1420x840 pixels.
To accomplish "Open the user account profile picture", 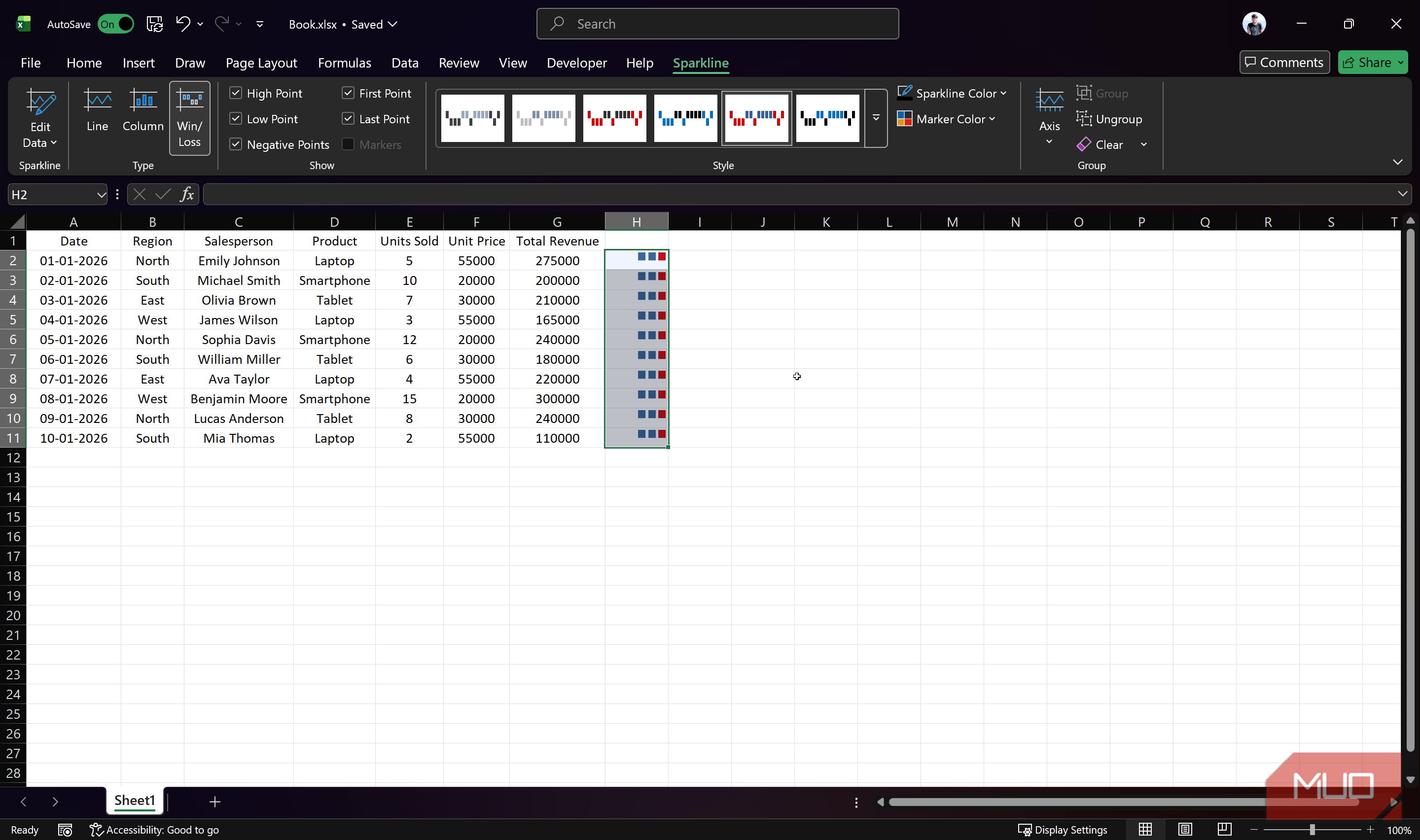I will 1254,24.
